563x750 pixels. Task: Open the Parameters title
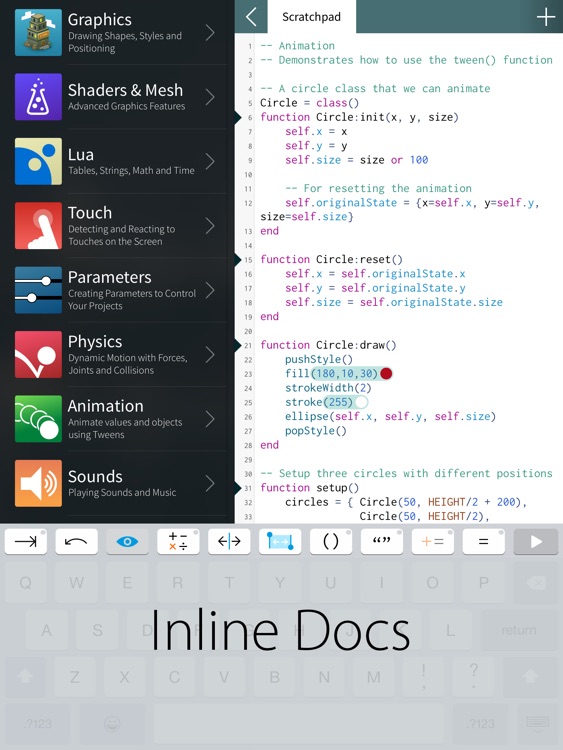coord(110,277)
